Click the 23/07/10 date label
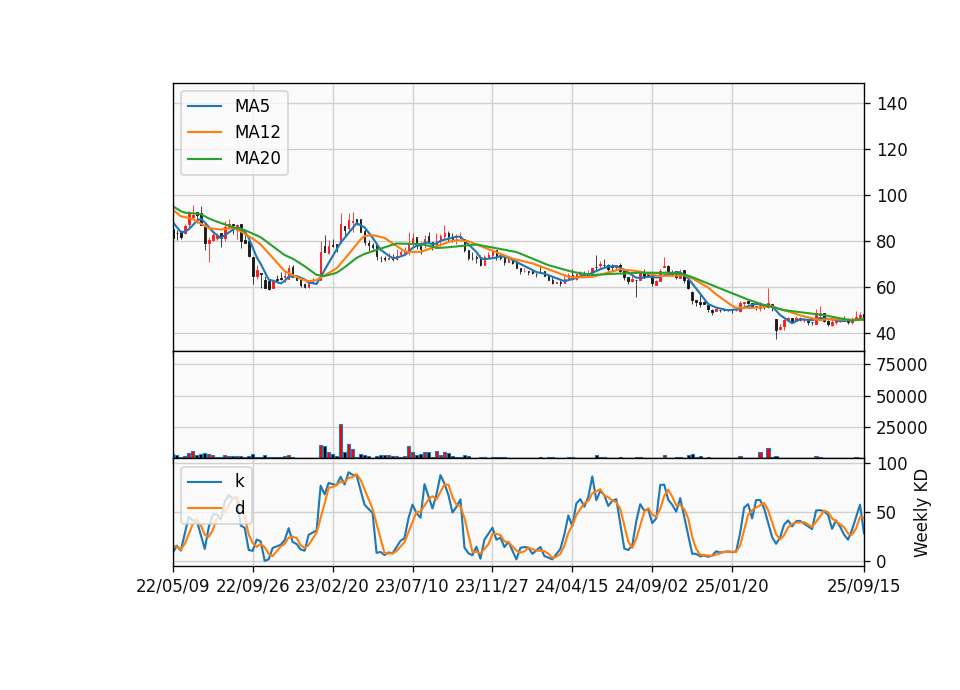 click(x=412, y=586)
